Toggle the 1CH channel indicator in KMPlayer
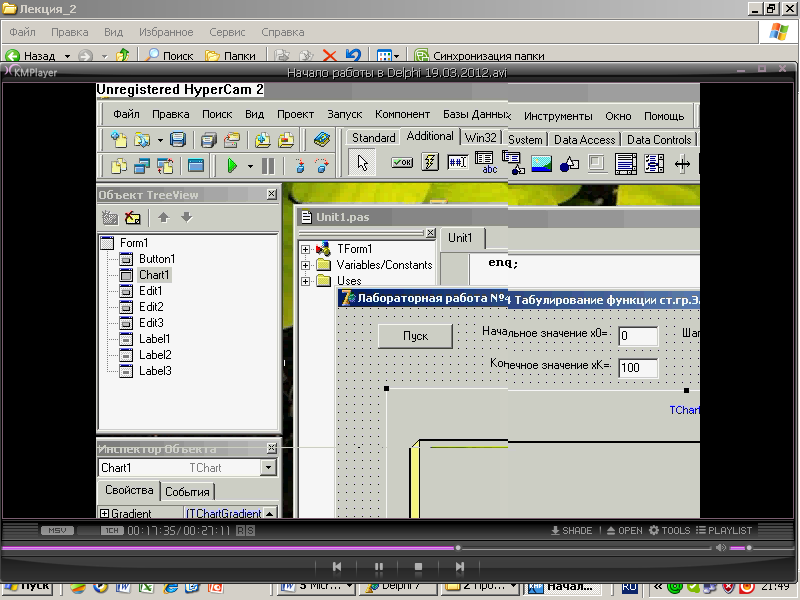 click(112, 531)
